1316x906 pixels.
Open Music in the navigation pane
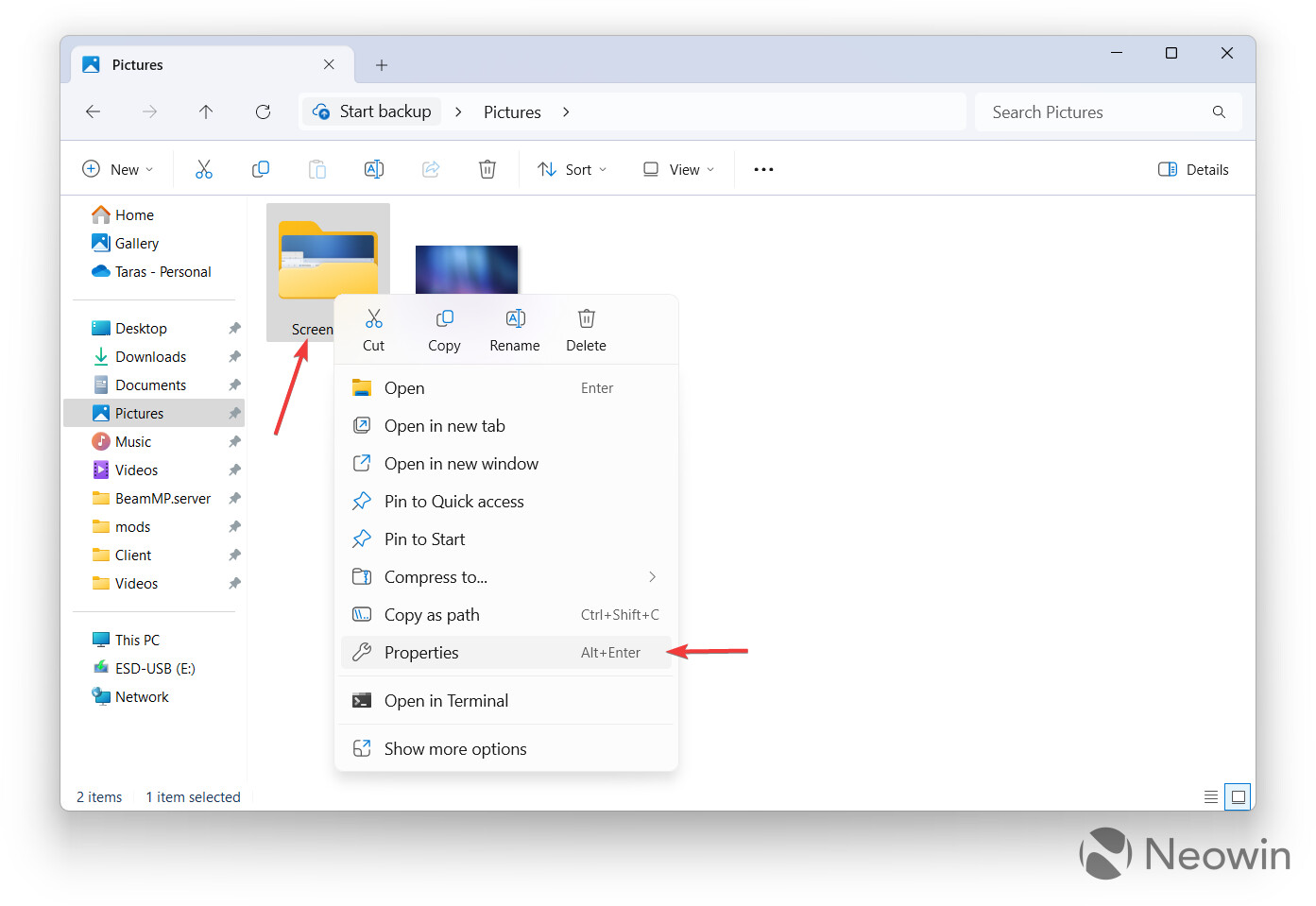[x=121, y=441]
